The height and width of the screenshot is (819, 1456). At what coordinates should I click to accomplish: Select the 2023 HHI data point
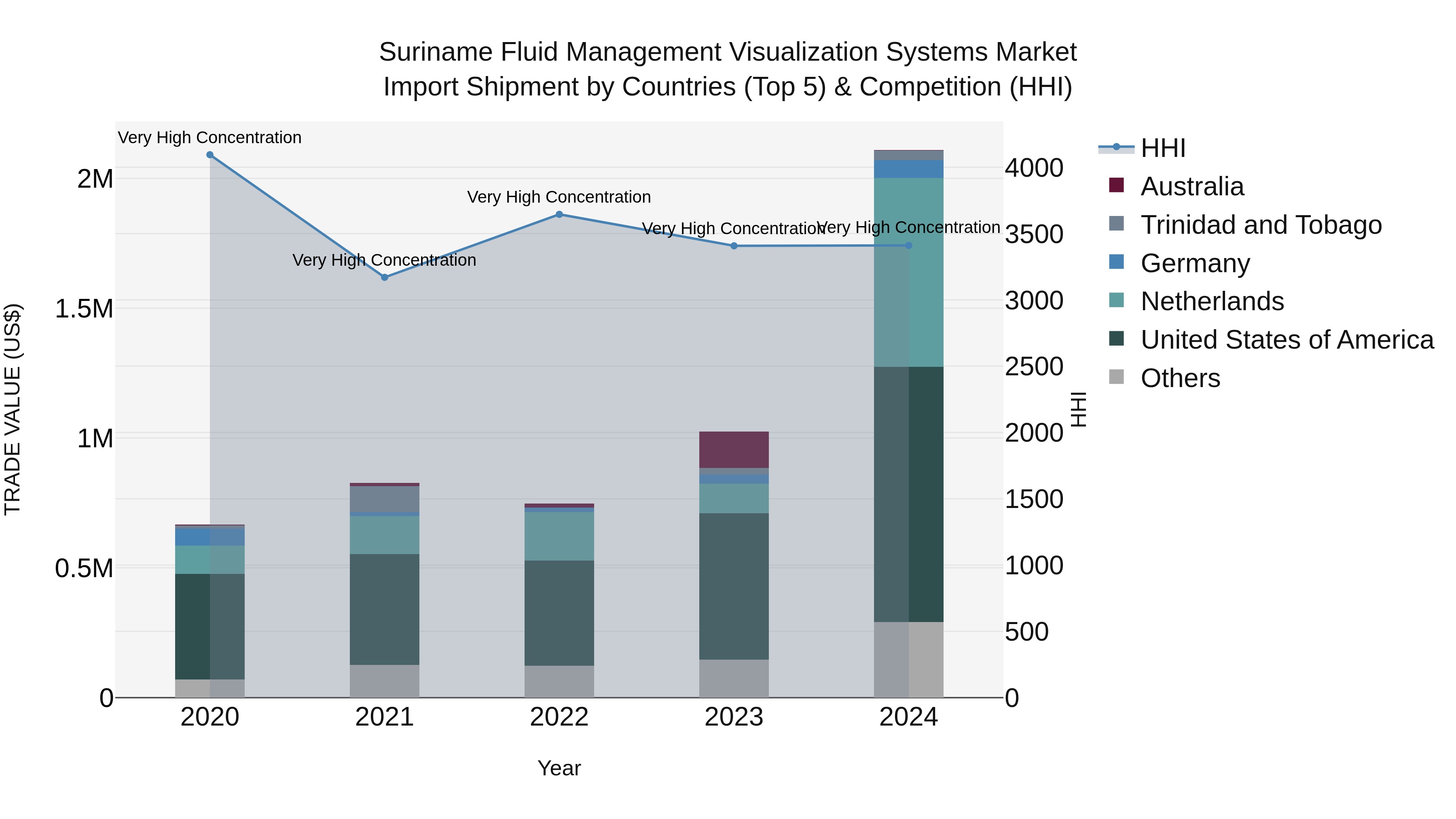coord(734,246)
